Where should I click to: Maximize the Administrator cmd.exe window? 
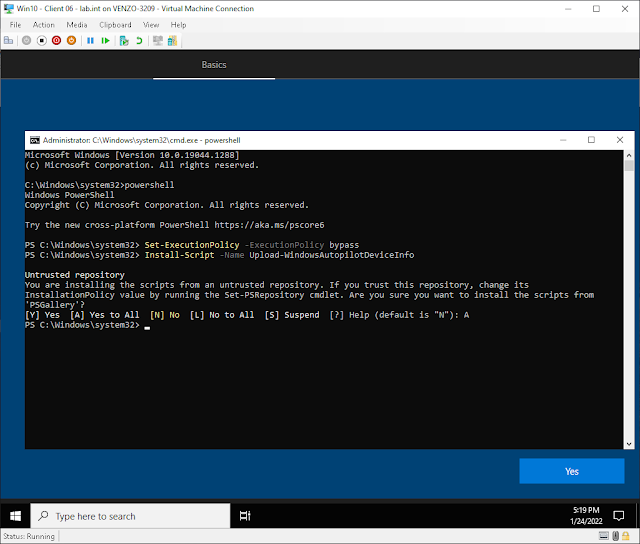point(591,140)
